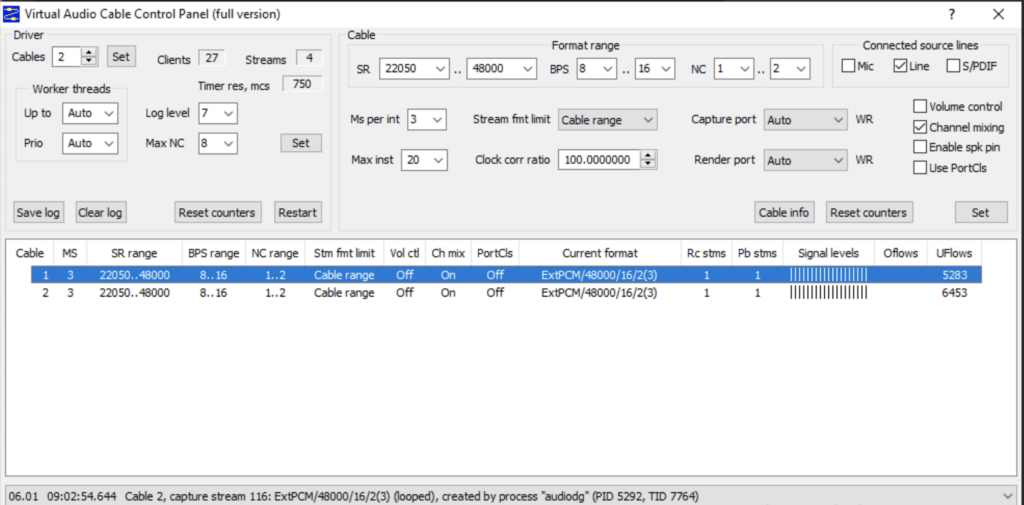Open the Log level dropdown
The width and height of the screenshot is (1024, 505).
click(x=217, y=113)
